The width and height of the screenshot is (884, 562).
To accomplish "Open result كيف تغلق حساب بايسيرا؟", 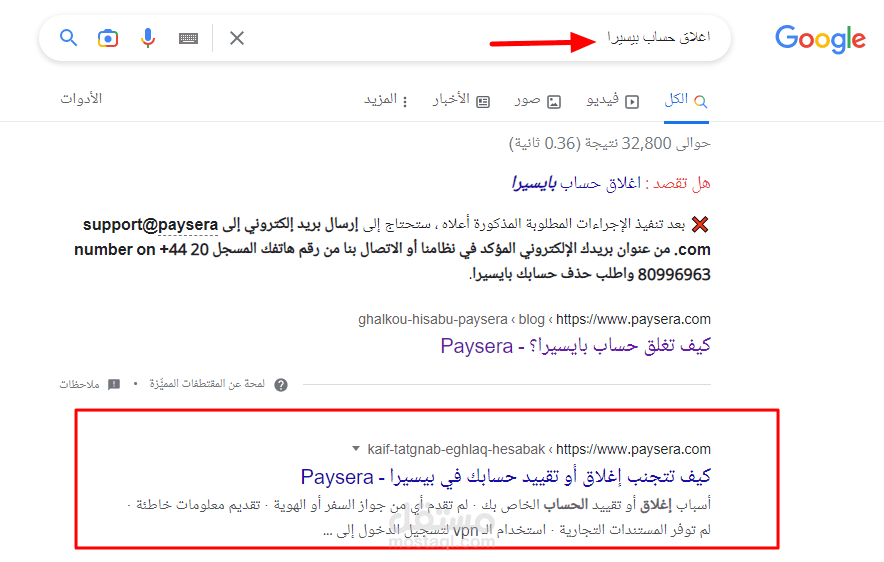I will point(575,346).
